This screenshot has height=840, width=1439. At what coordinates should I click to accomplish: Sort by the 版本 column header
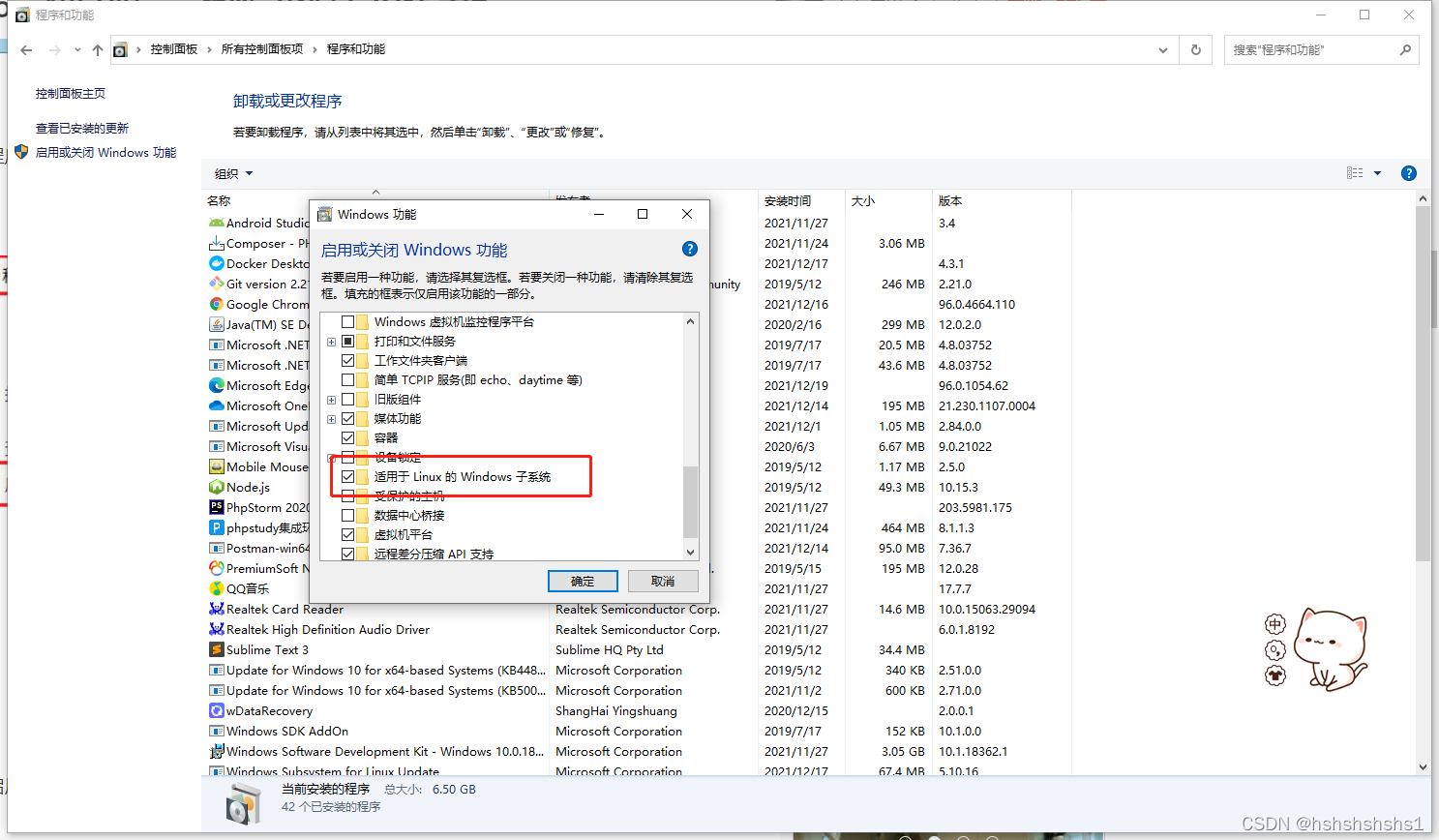tap(950, 200)
